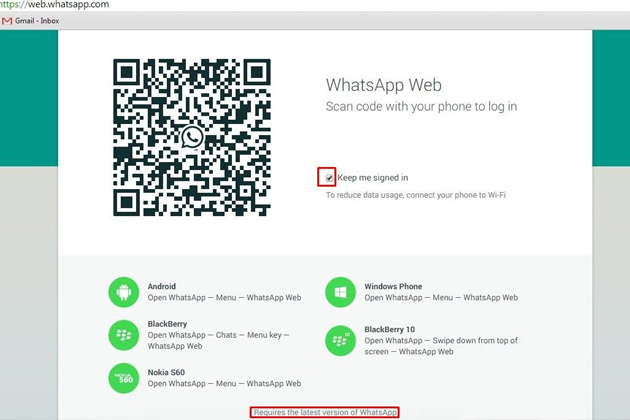Image resolution: width=630 pixels, height=420 pixels.
Task: Click the Nokia S60 icon
Action: click(124, 378)
